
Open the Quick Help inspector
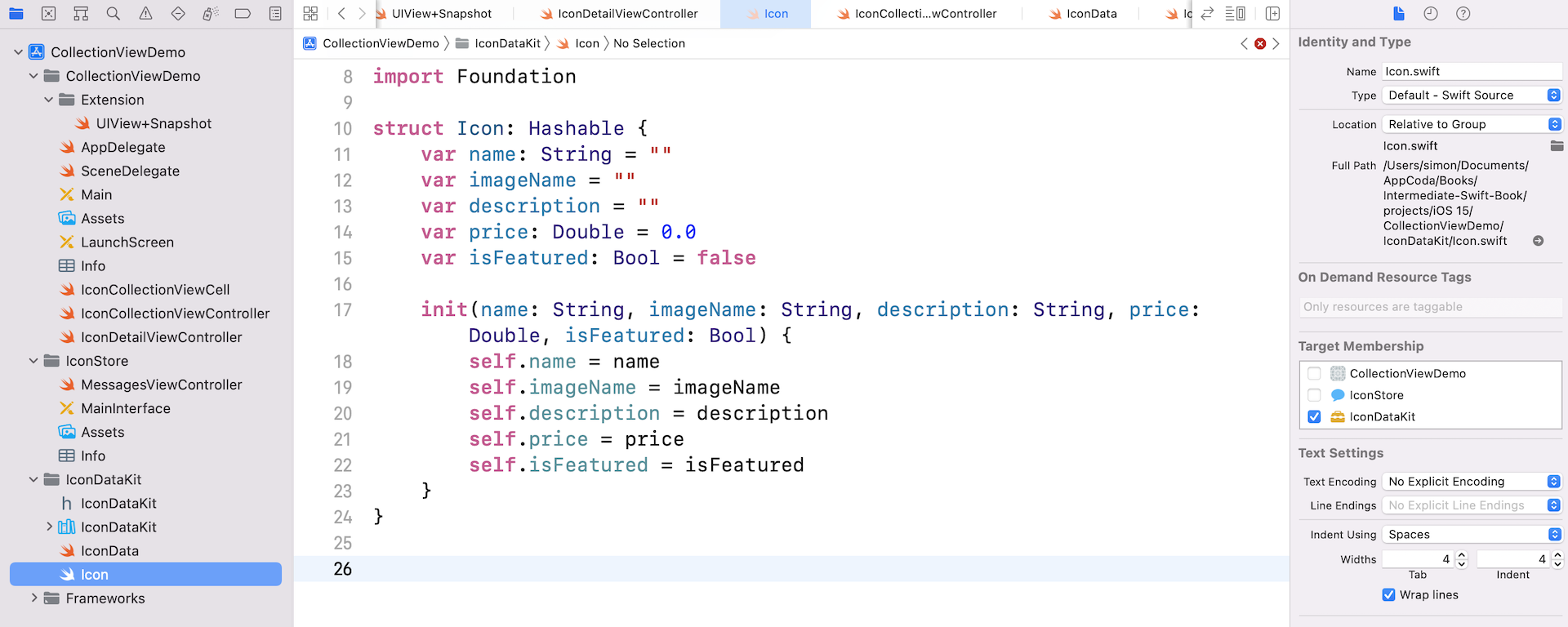[1463, 14]
